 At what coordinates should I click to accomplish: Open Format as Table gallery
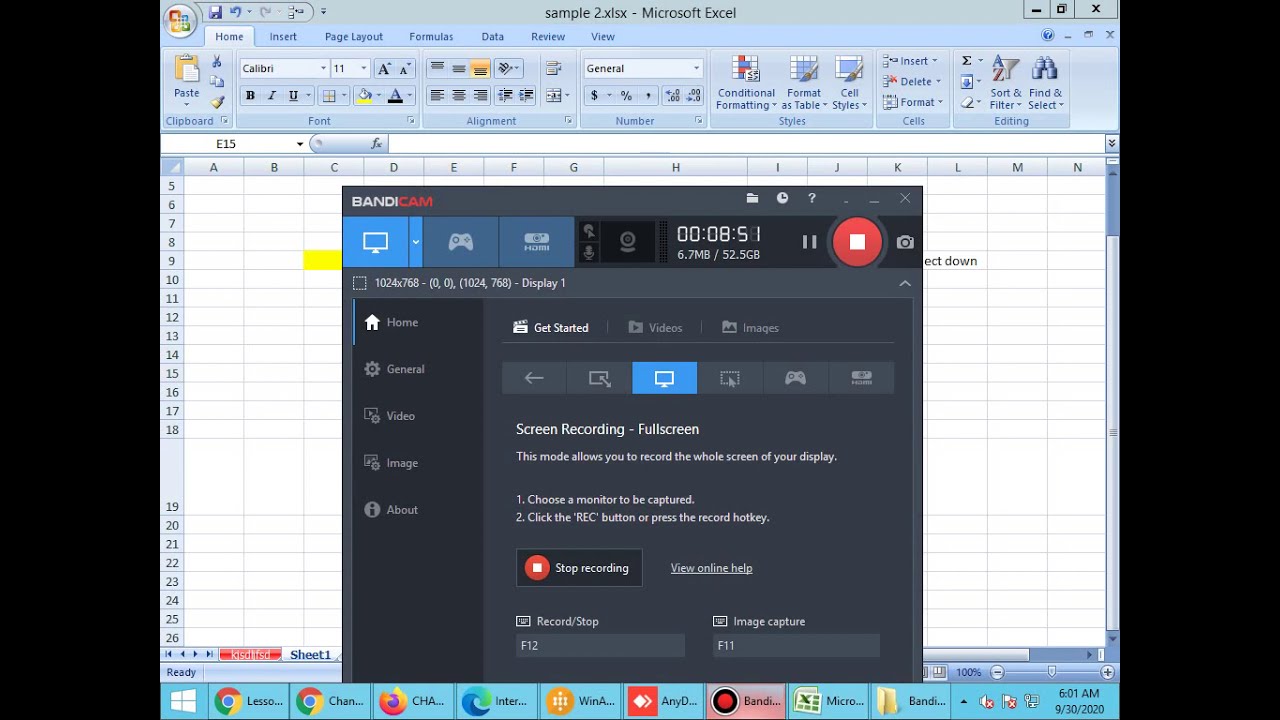pos(804,84)
